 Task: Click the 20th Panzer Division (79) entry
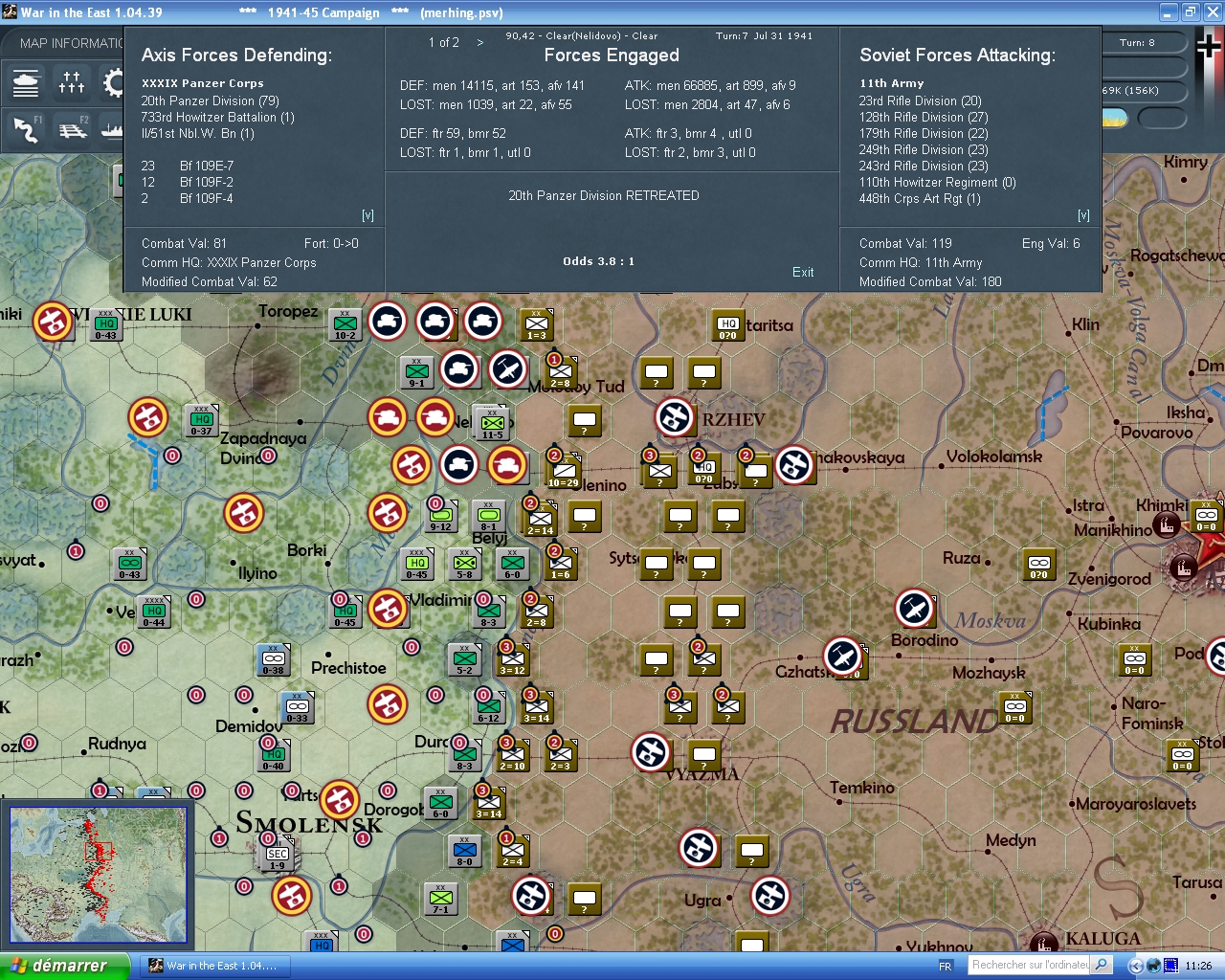click(211, 100)
